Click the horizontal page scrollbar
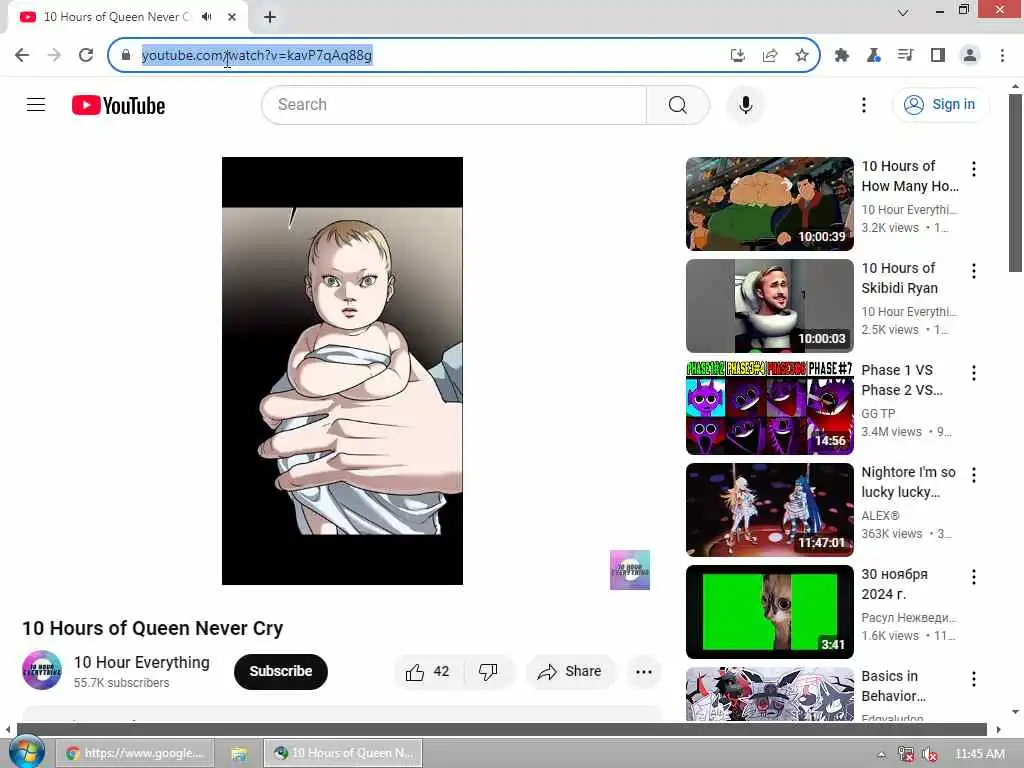This screenshot has height=768, width=1024. coord(502,729)
